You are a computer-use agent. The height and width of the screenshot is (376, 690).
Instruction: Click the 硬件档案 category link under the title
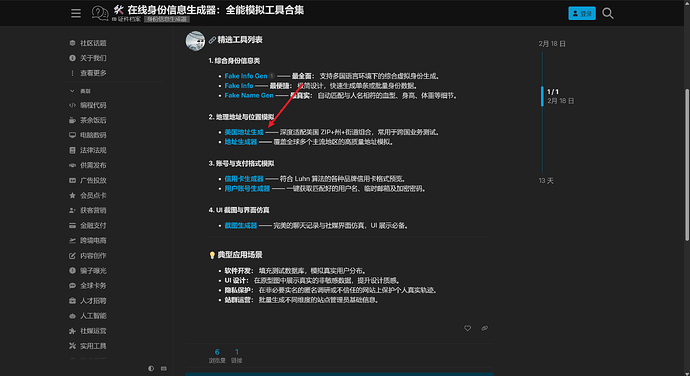pyautogui.click(x=126, y=19)
